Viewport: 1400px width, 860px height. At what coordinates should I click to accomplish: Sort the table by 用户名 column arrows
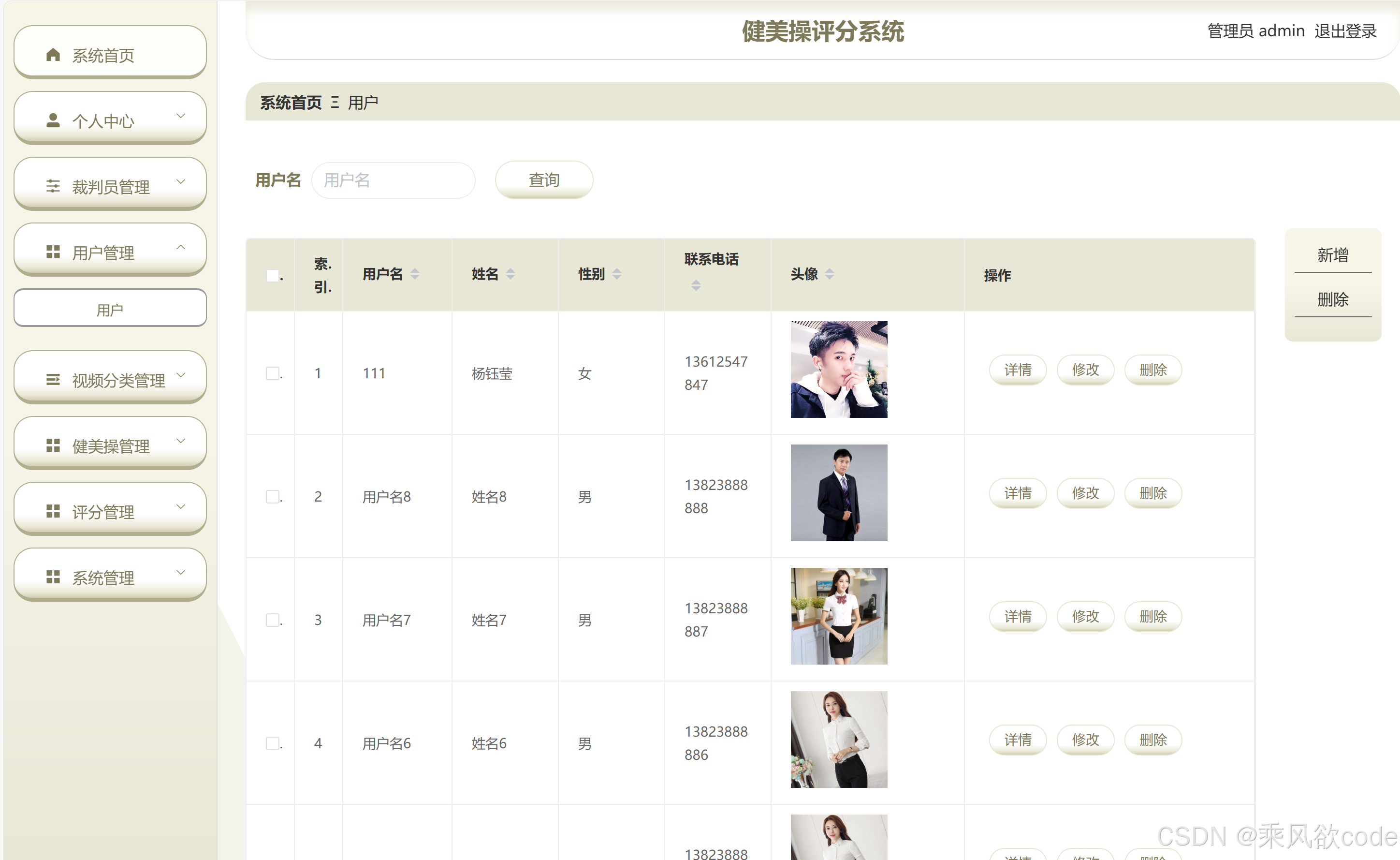pyautogui.click(x=415, y=274)
